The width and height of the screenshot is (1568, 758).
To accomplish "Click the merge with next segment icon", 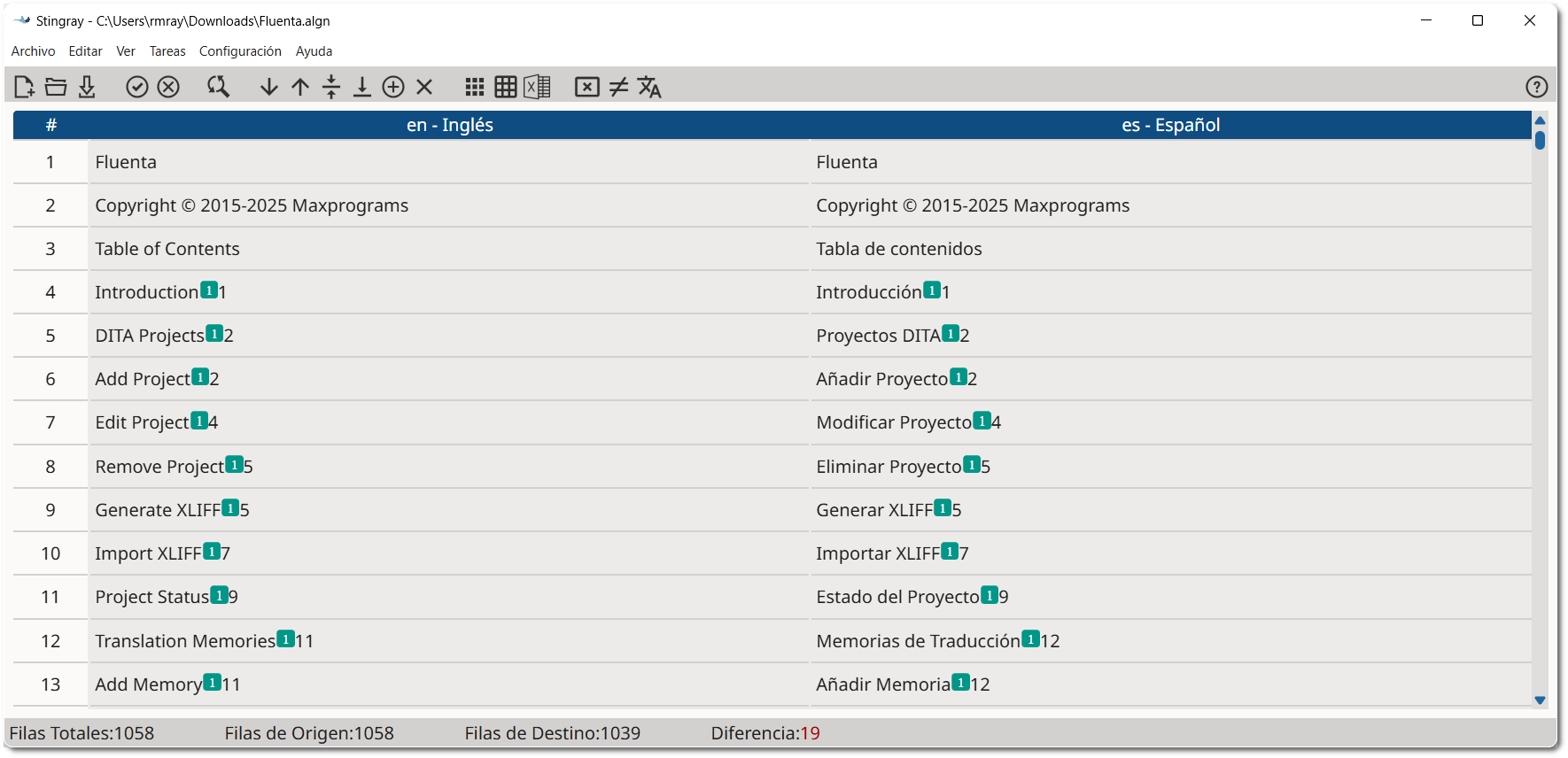I will pos(362,87).
